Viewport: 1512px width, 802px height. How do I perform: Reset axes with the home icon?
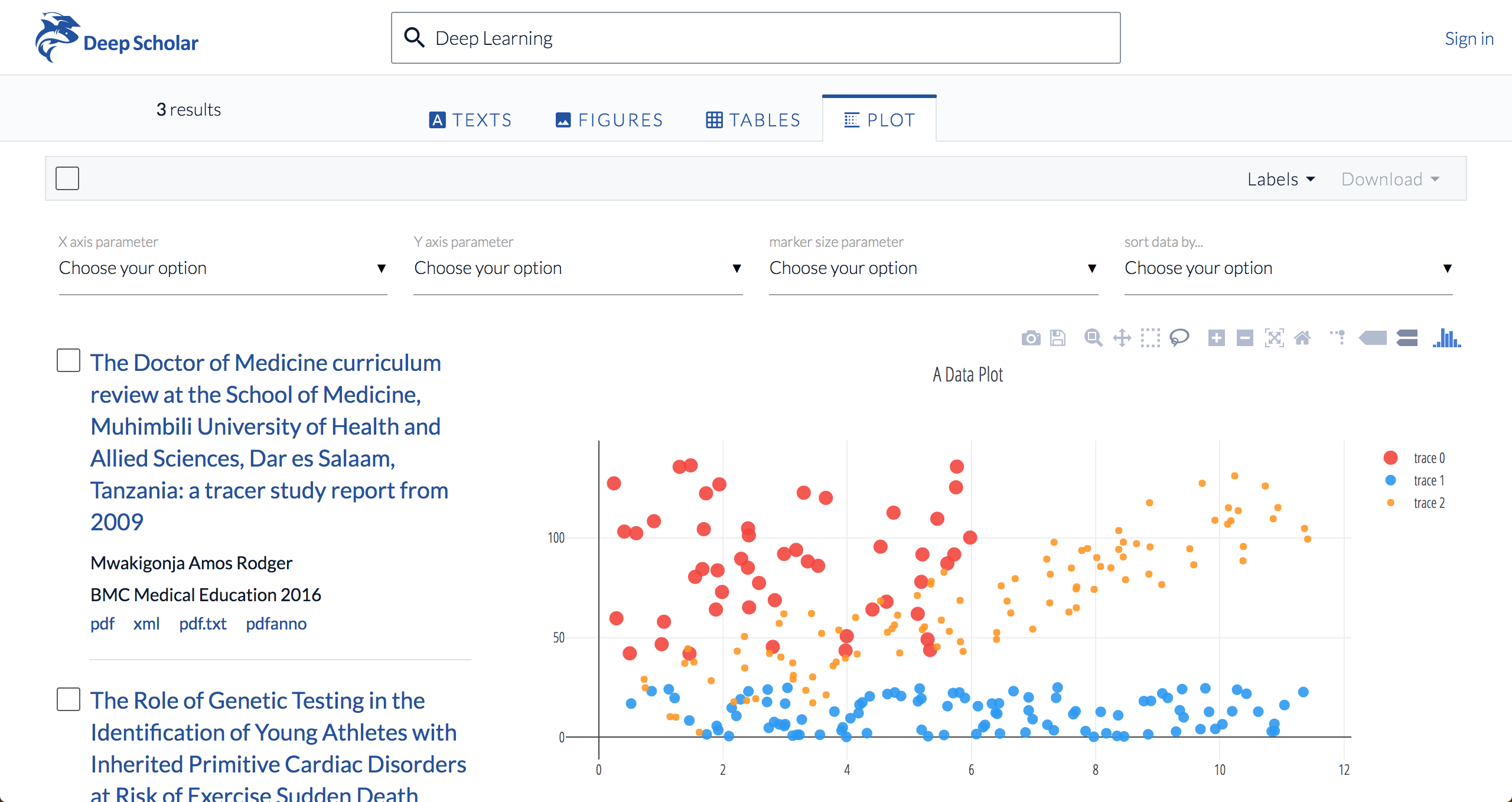1302,338
